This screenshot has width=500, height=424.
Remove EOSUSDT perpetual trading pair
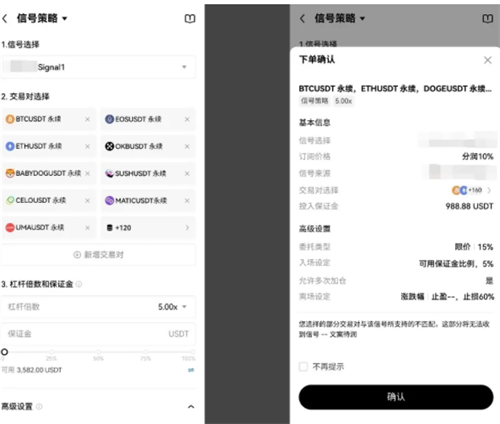[x=187, y=119]
